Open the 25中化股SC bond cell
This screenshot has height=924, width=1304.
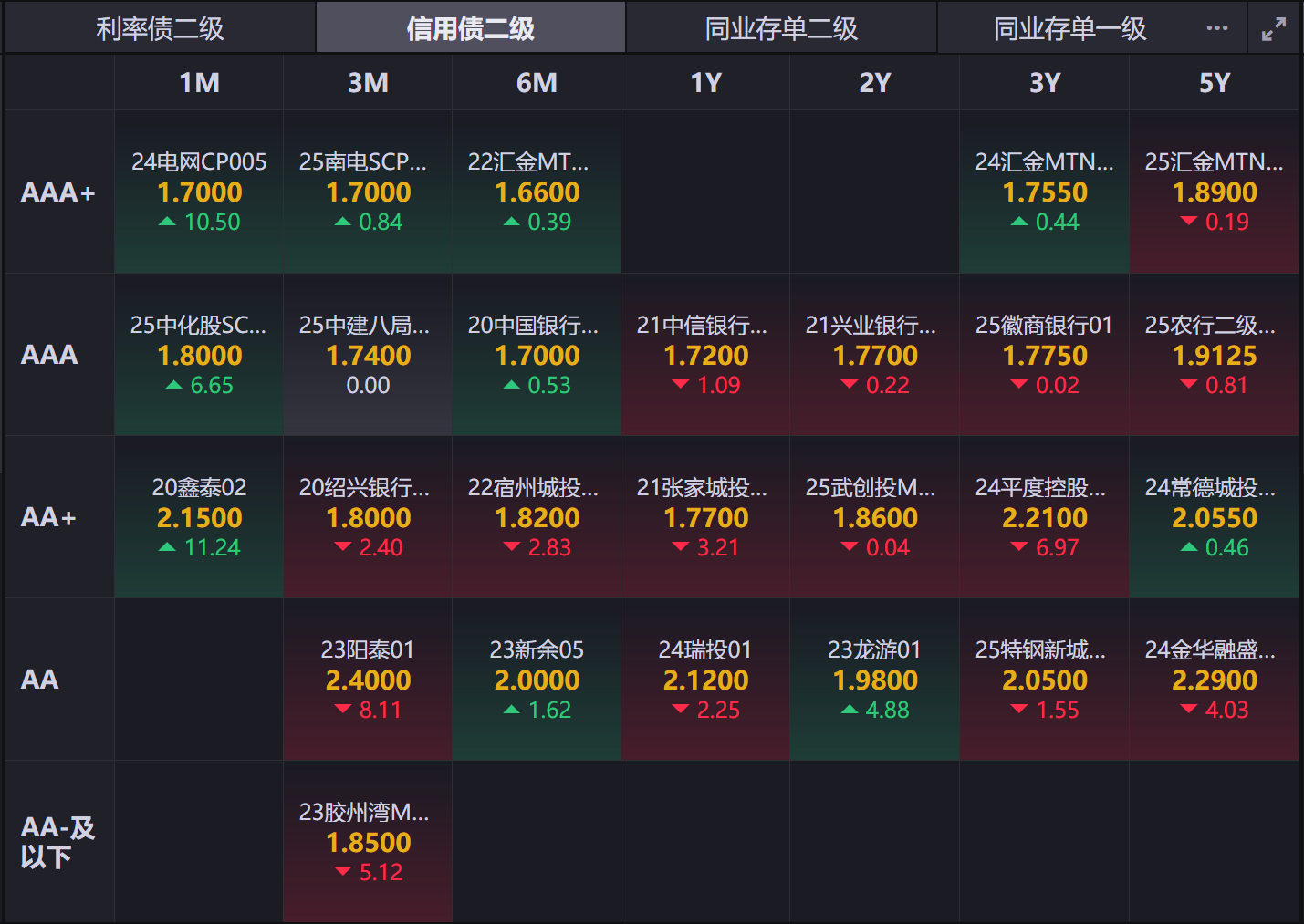tap(199, 355)
